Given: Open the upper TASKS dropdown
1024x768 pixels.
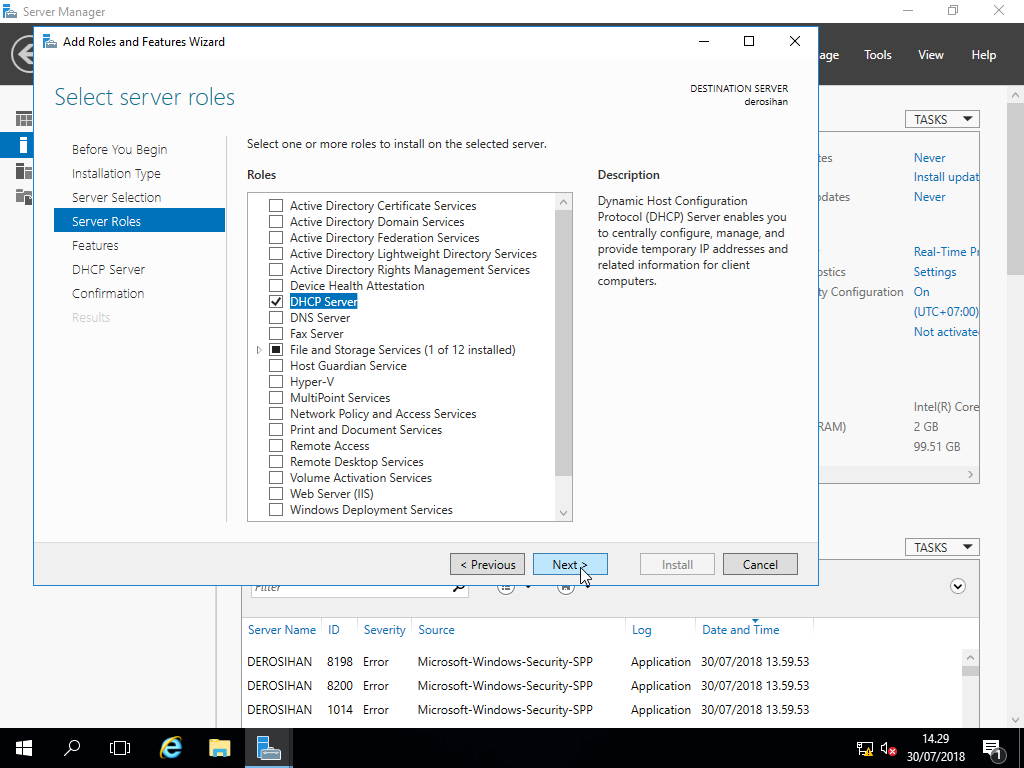Looking at the screenshot, I should 942,120.
